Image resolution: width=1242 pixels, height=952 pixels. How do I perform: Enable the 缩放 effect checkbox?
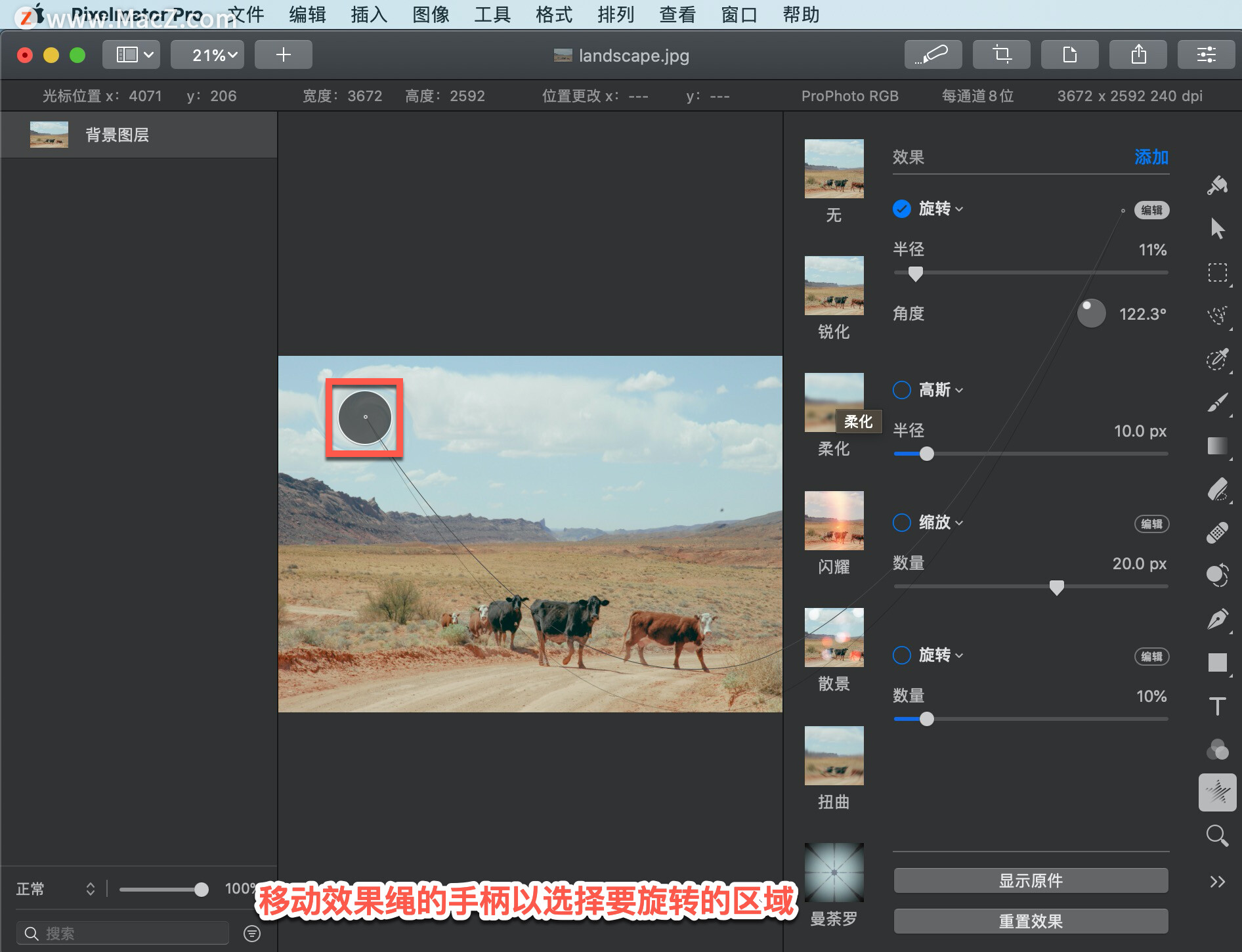tap(902, 523)
